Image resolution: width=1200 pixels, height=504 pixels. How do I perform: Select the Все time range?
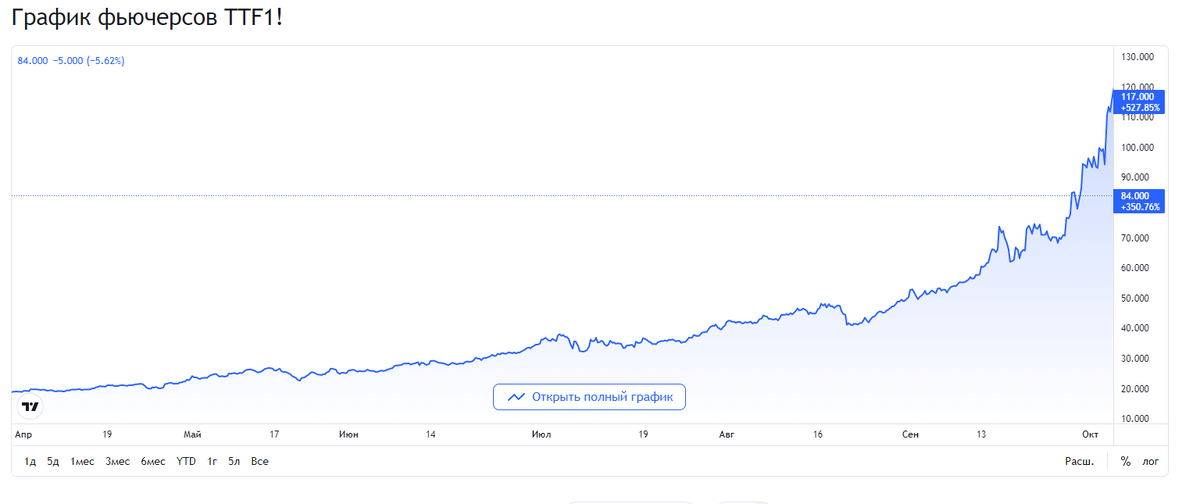point(260,462)
